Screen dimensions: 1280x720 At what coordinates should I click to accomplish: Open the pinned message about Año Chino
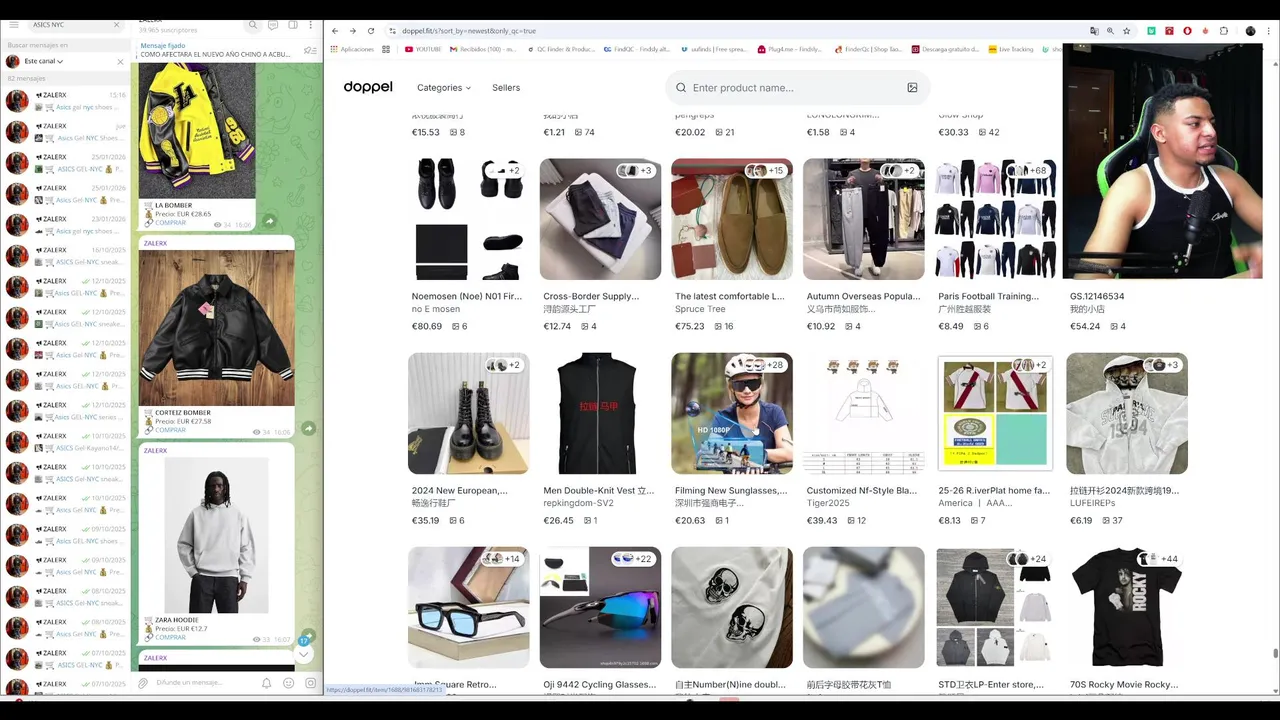[215, 50]
